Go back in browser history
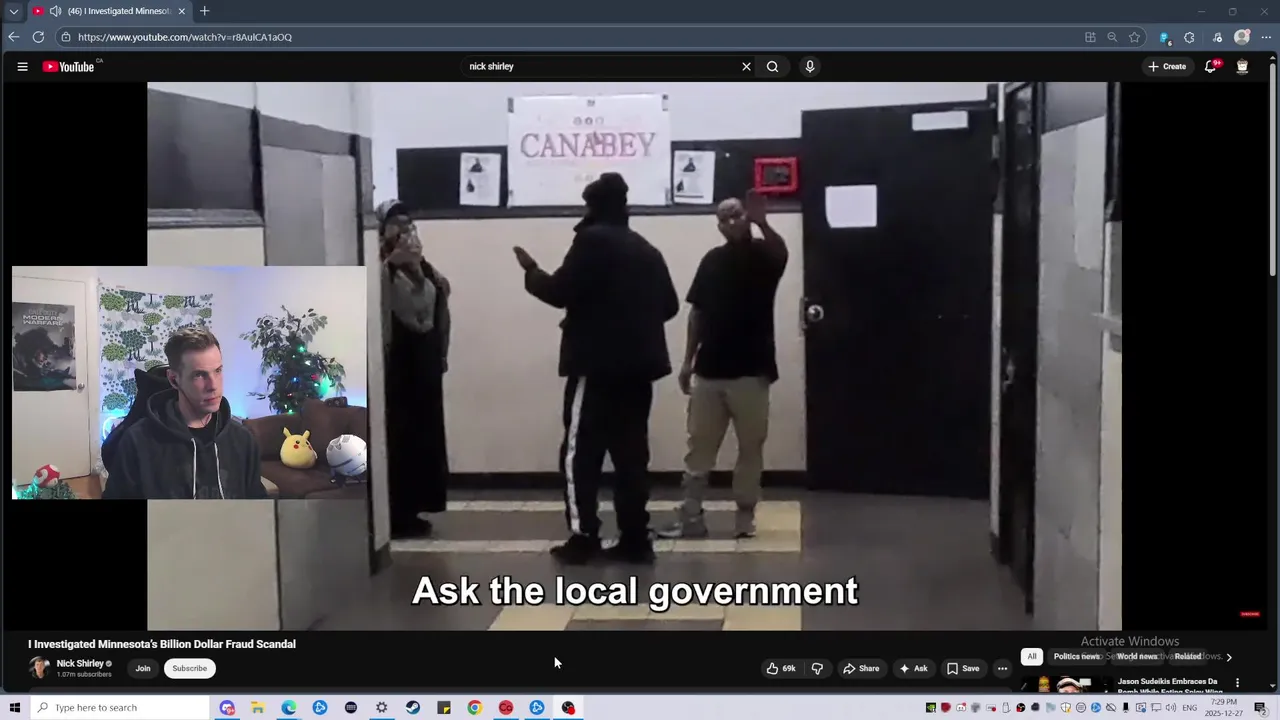Image resolution: width=1280 pixels, height=720 pixels. click(13, 37)
